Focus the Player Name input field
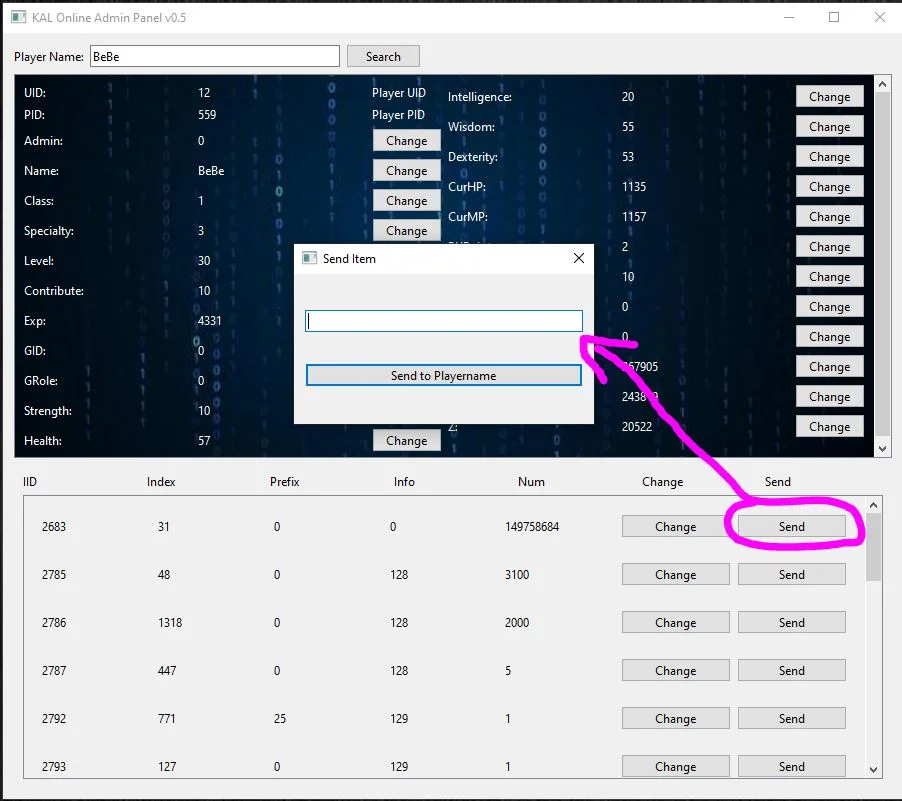Screen dimensions: 902x801 click(215, 56)
